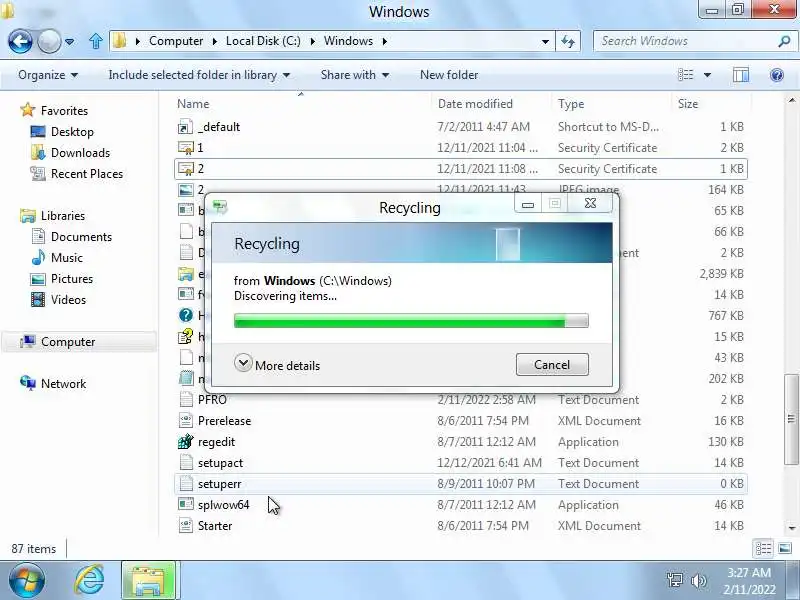Click the Starter XML document icon
800x600 pixels.
[x=186, y=526]
